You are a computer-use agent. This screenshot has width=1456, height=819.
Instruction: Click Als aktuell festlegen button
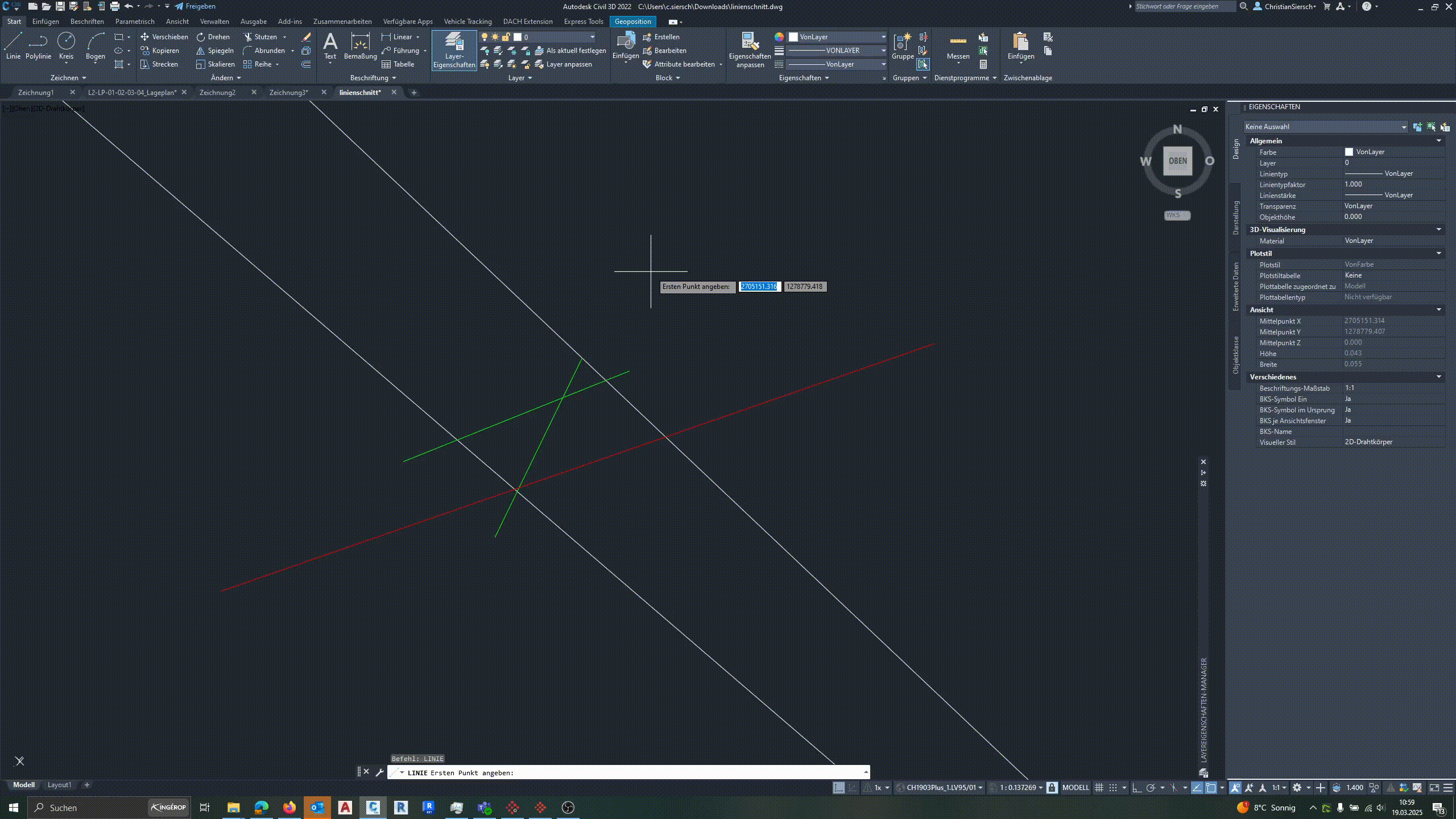click(570, 51)
